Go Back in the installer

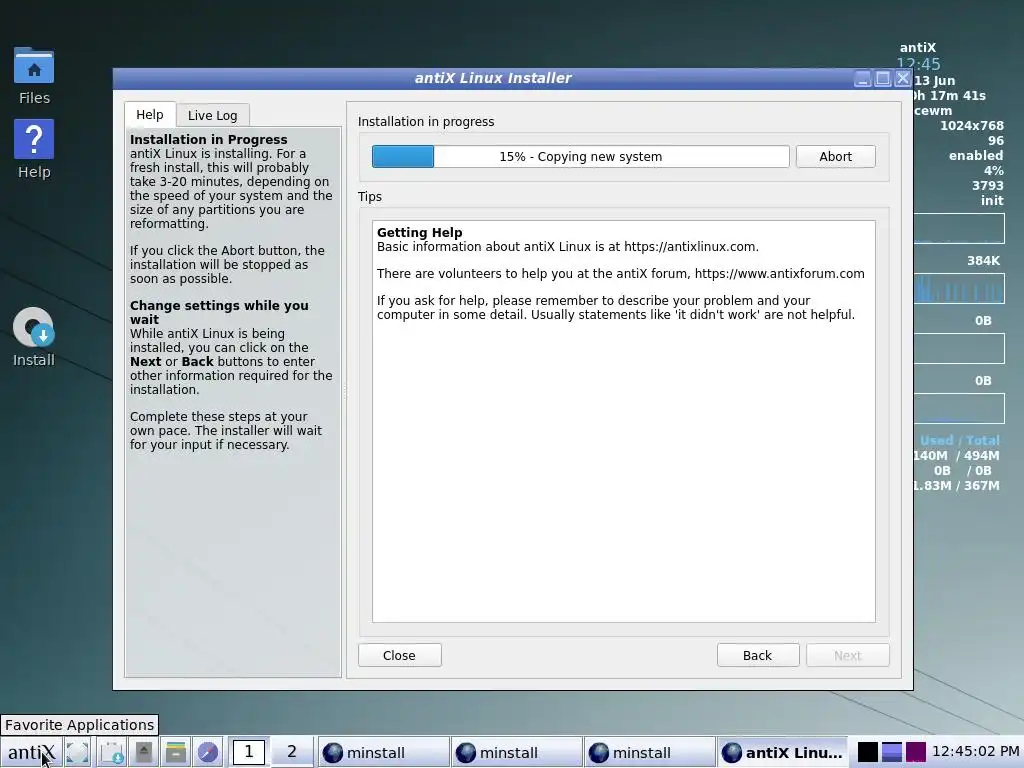click(758, 655)
